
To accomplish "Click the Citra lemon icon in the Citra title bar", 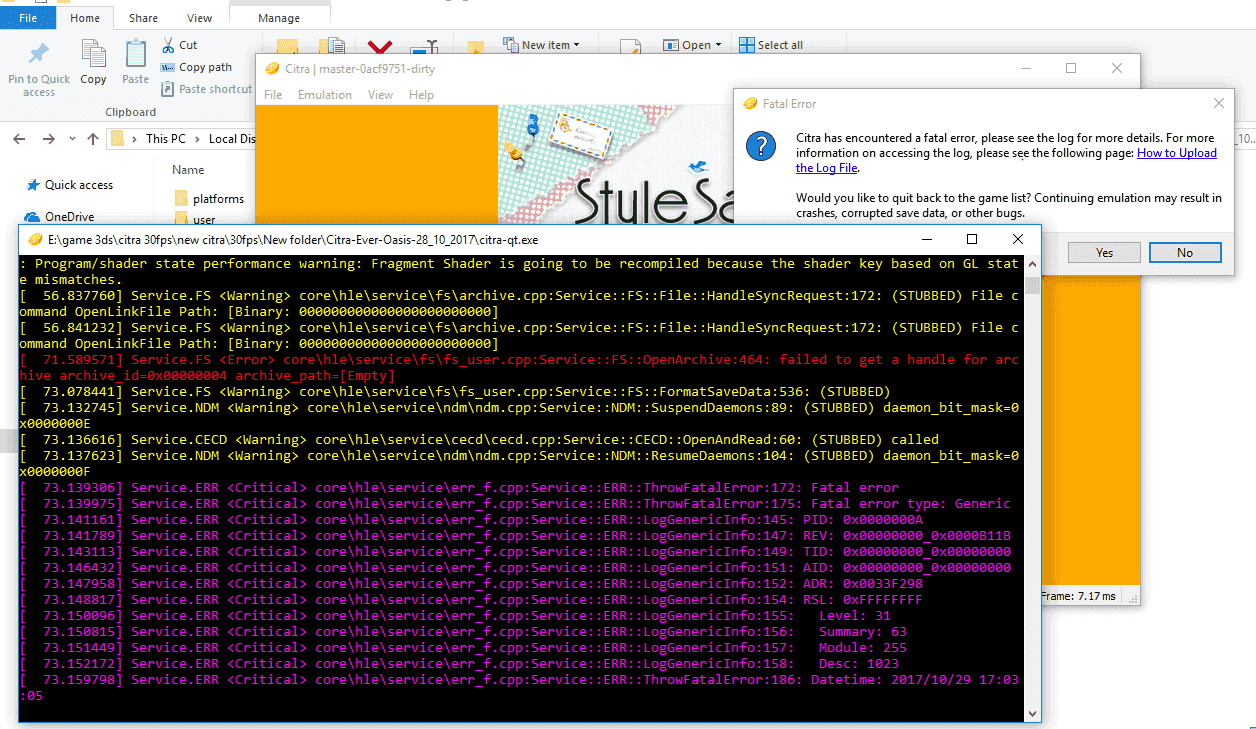I will click(272, 69).
